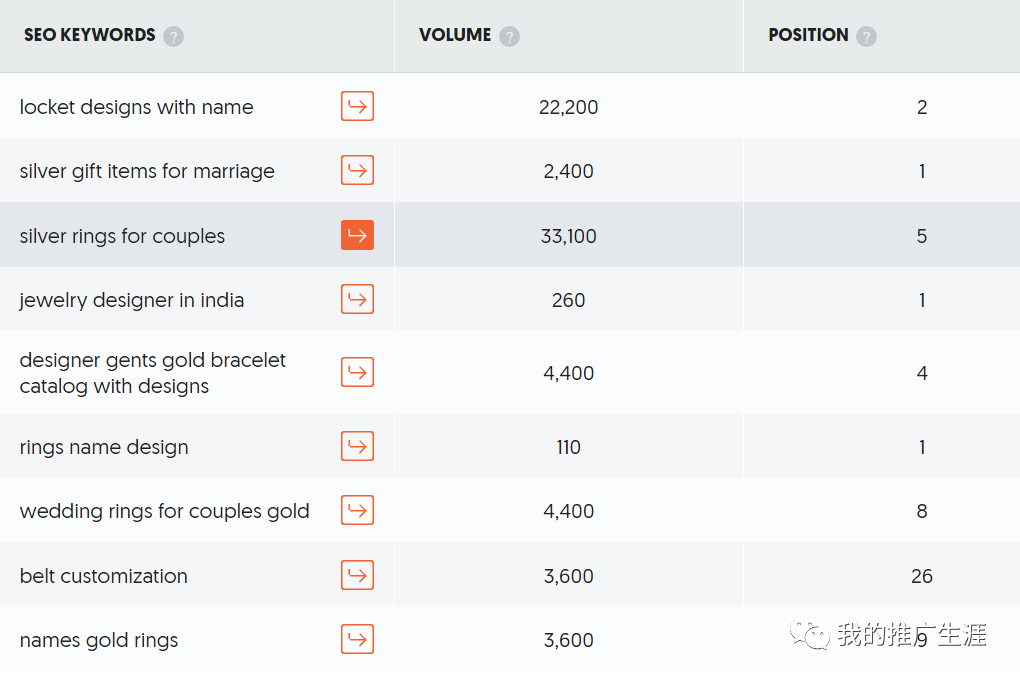The height and width of the screenshot is (680, 1020).
Task: Select keyword text locket designs with name
Action: click(136, 107)
